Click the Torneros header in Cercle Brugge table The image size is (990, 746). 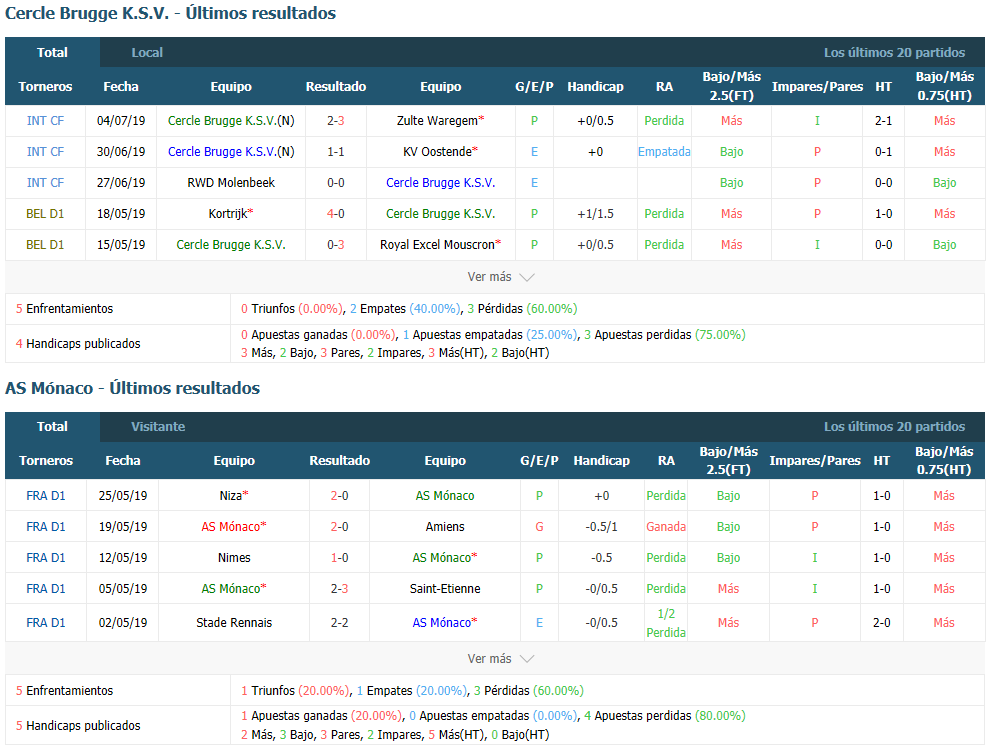[x=45, y=86]
